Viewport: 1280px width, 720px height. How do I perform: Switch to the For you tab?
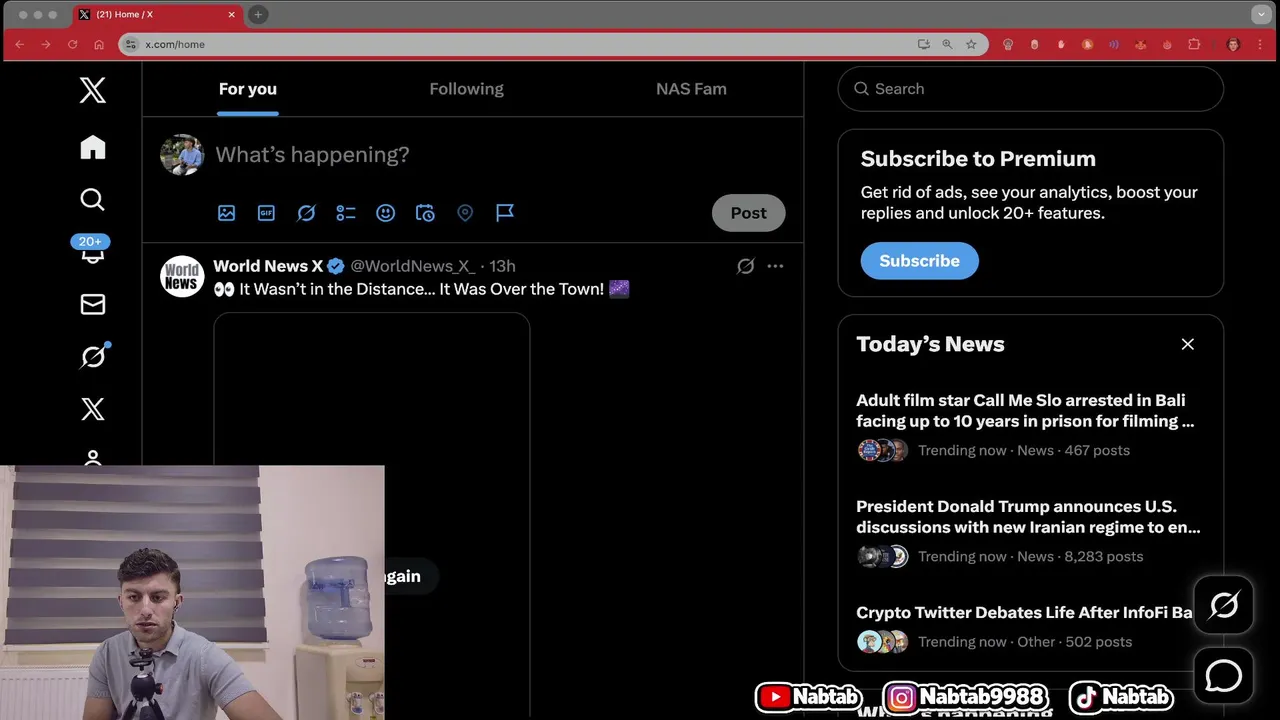pyautogui.click(x=248, y=89)
